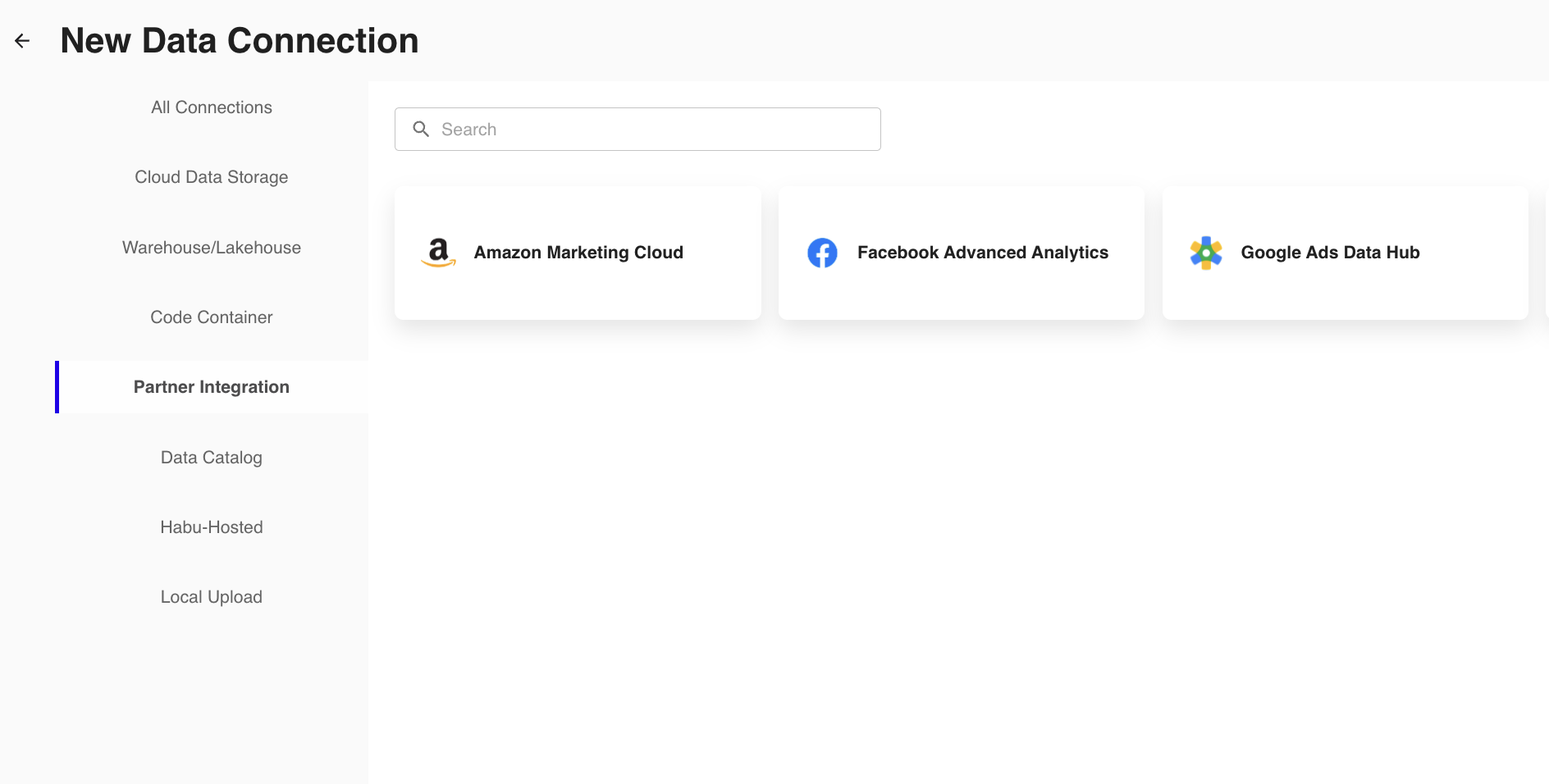1549x784 pixels.
Task: Click the partially visible card at right edge
Action: [x=1546, y=253]
